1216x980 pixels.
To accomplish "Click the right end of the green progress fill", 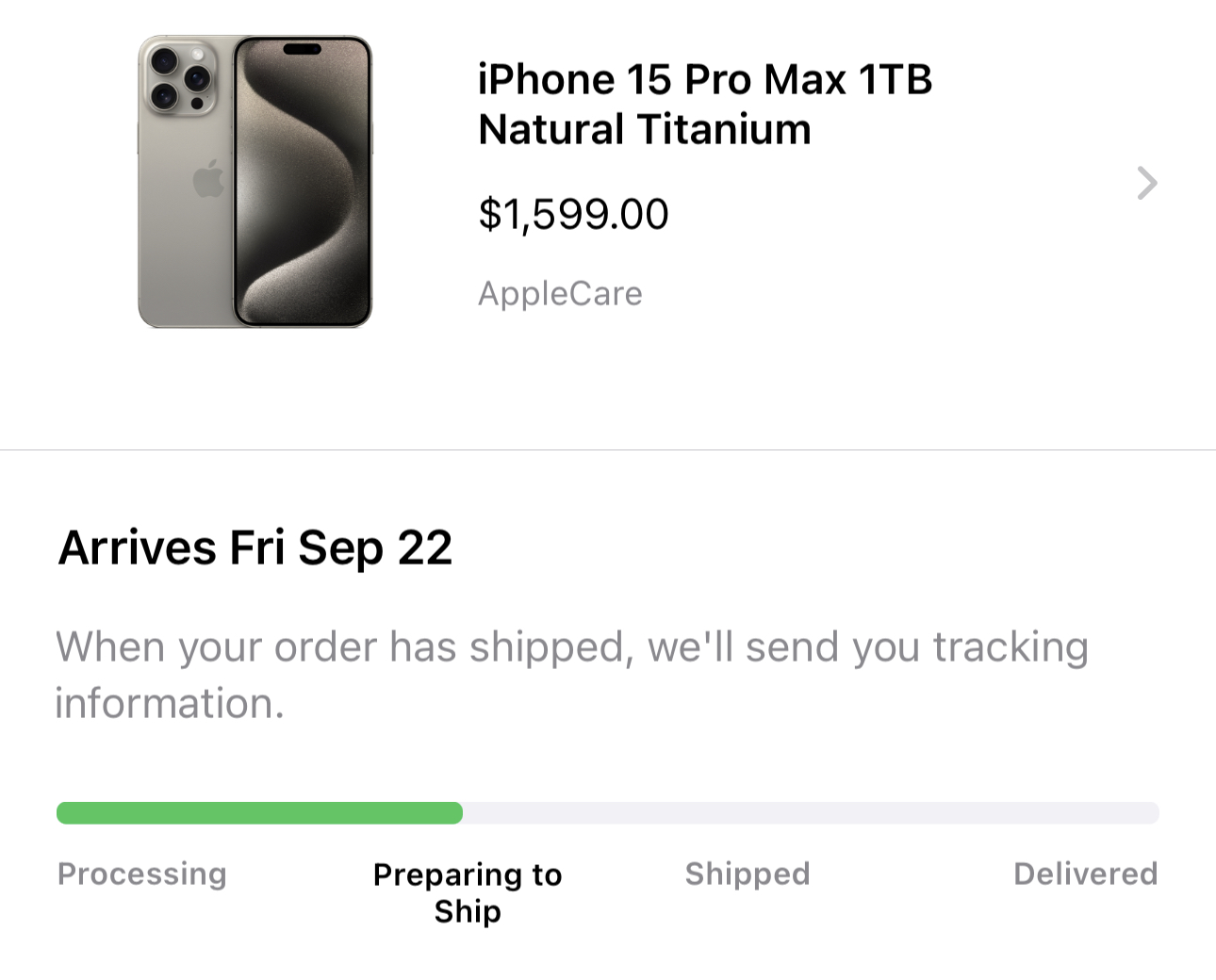I will click(454, 813).
